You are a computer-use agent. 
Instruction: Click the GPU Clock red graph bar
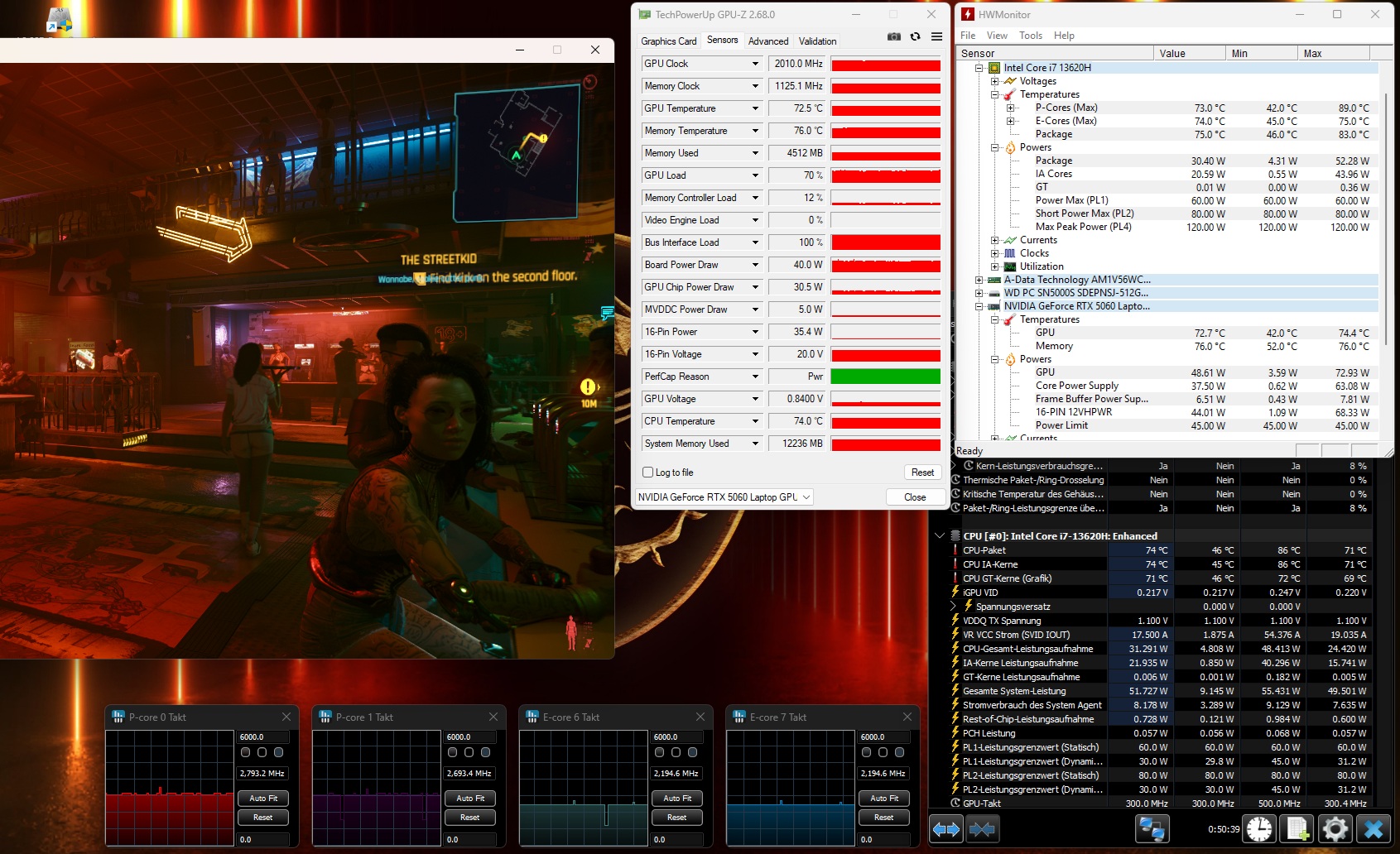tap(885, 64)
